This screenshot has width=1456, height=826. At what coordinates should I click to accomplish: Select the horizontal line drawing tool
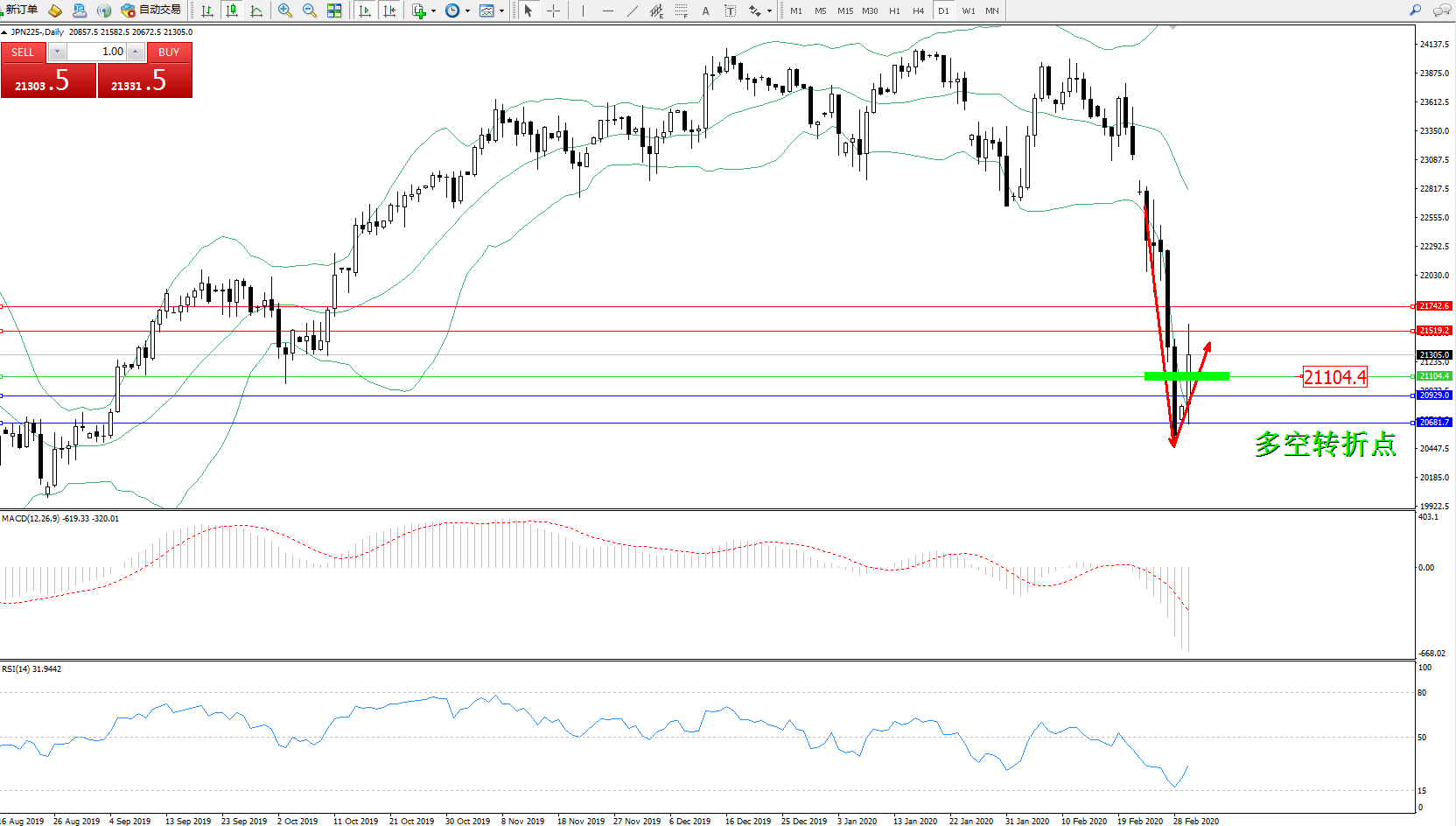point(607,10)
